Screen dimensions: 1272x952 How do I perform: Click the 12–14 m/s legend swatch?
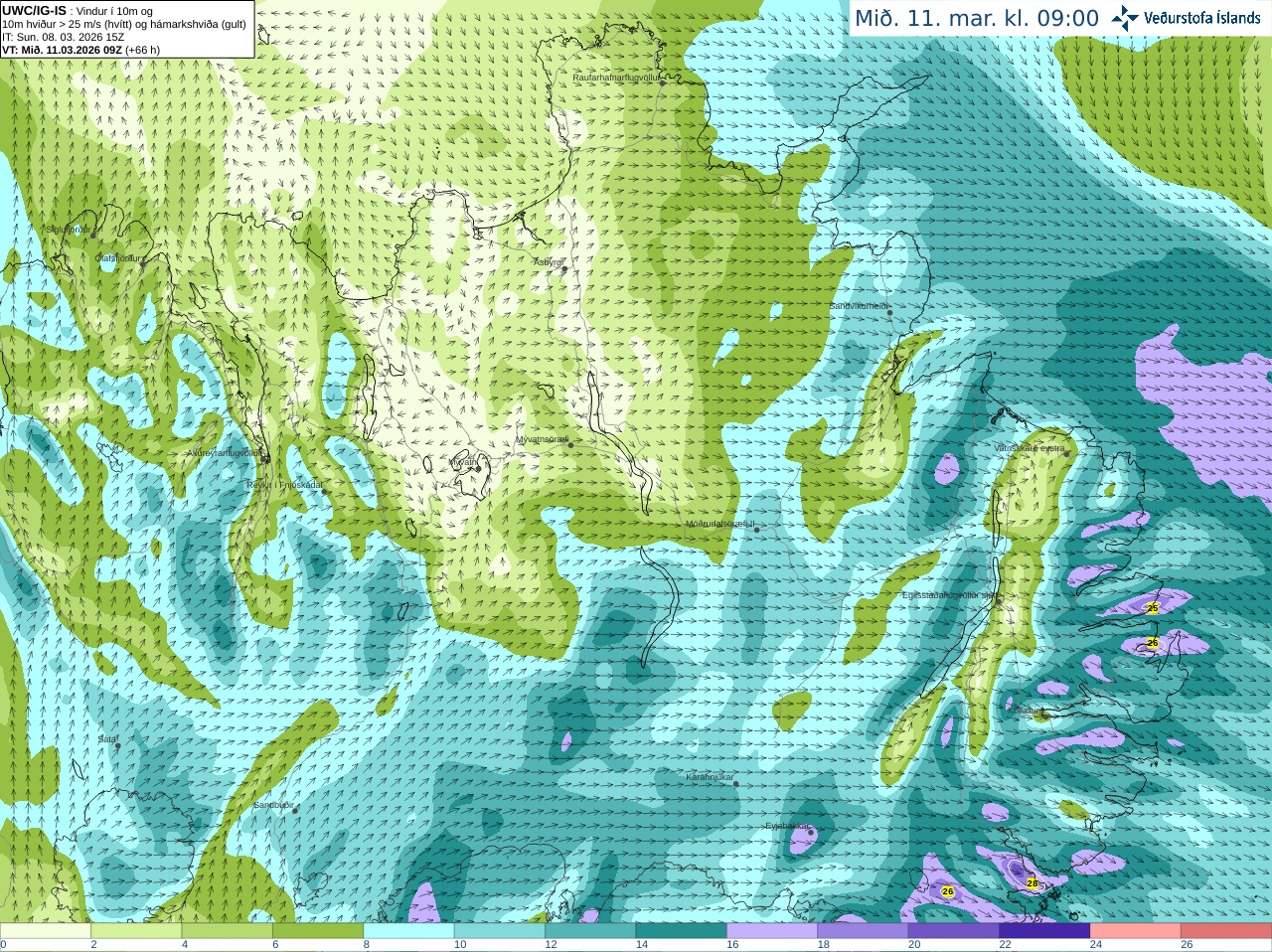point(590,931)
